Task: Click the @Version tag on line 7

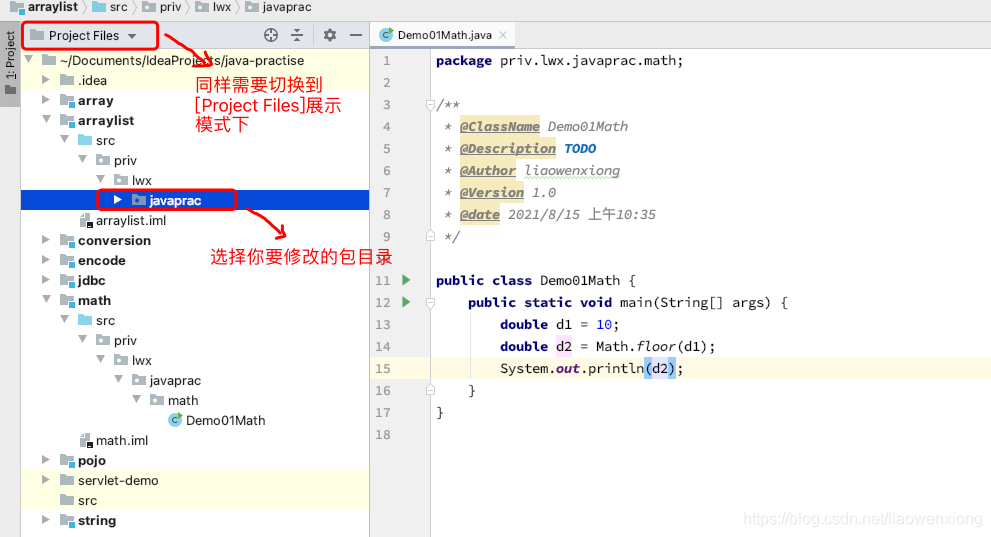Action: [x=492, y=193]
